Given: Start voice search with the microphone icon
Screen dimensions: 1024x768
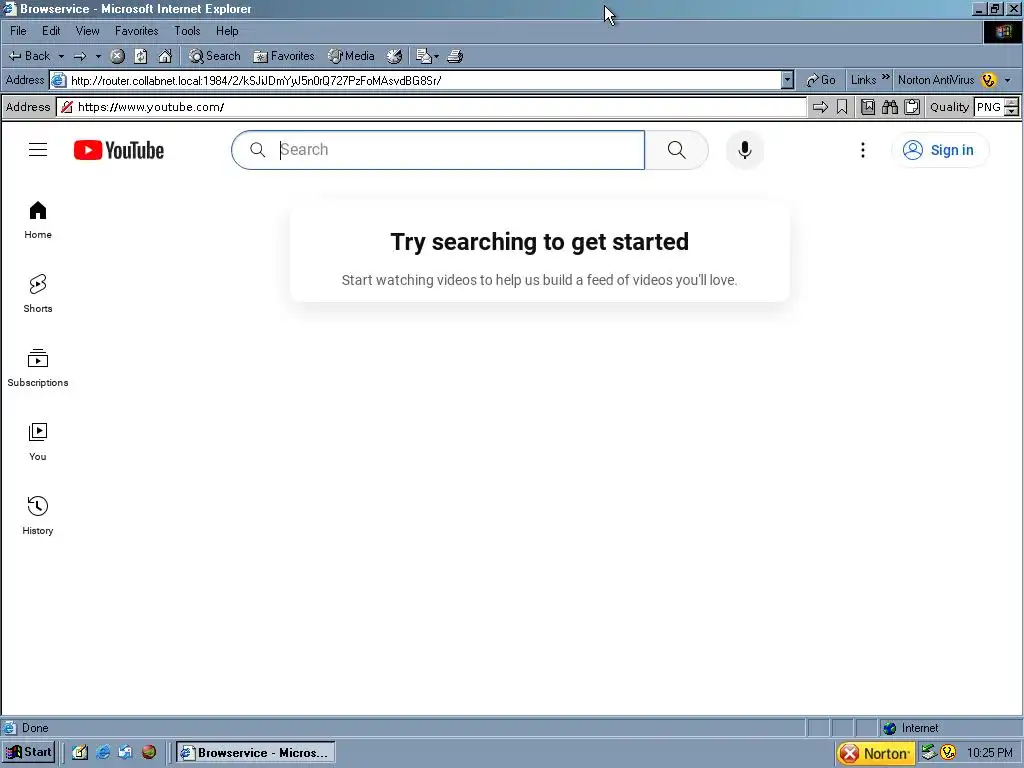Looking at the screenshot, I should pos(744,150).
